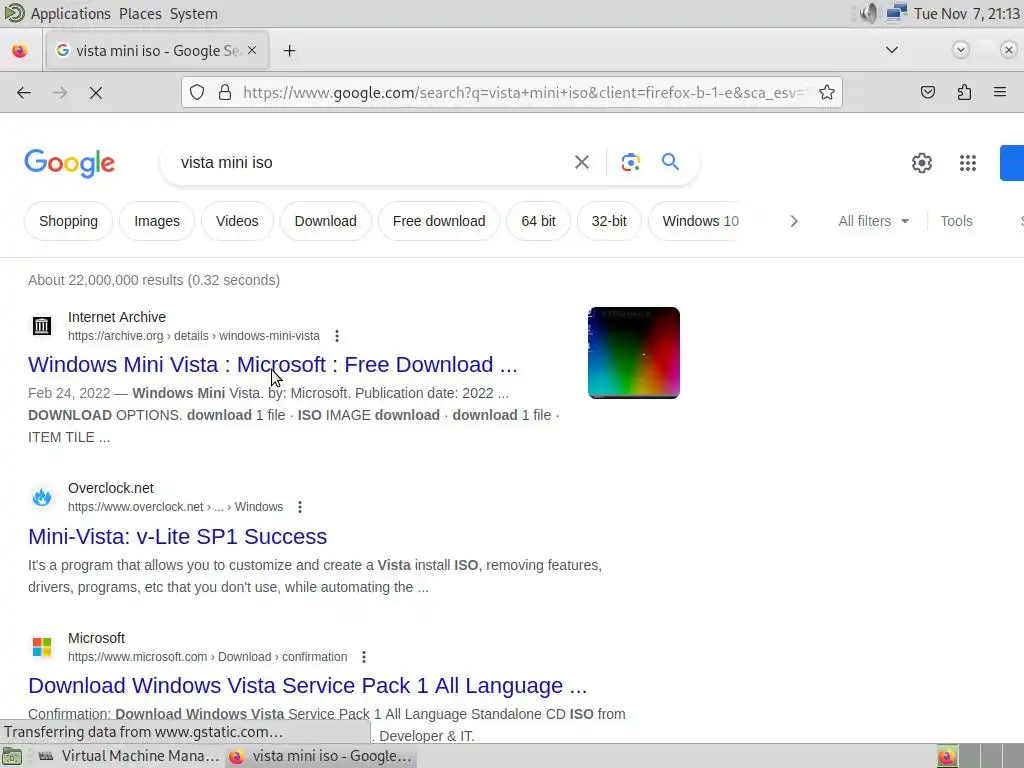Submit search with the magnifier icon

(x=670, y=161)
